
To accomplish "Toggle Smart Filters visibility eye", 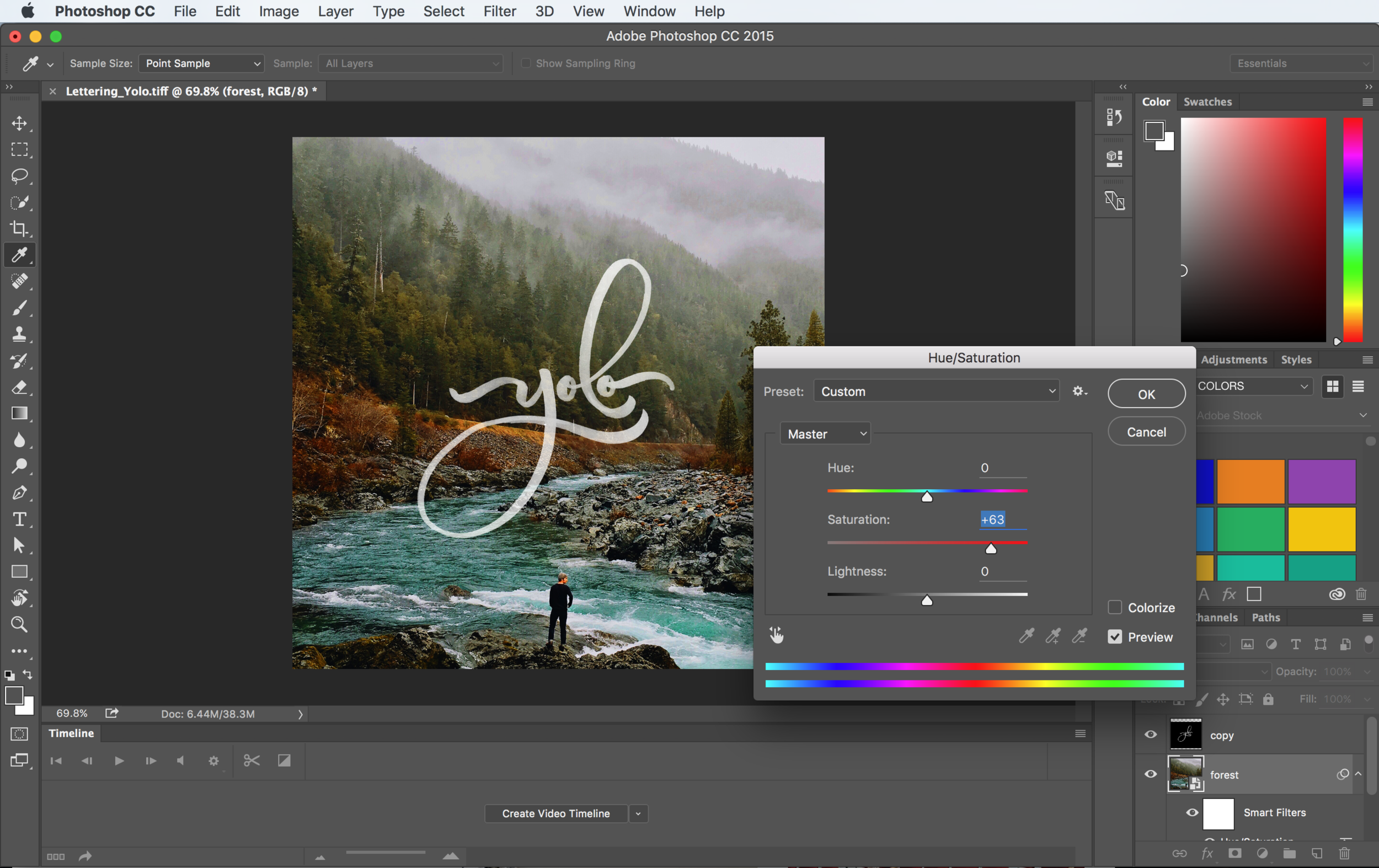I will tap(1193, 812).
